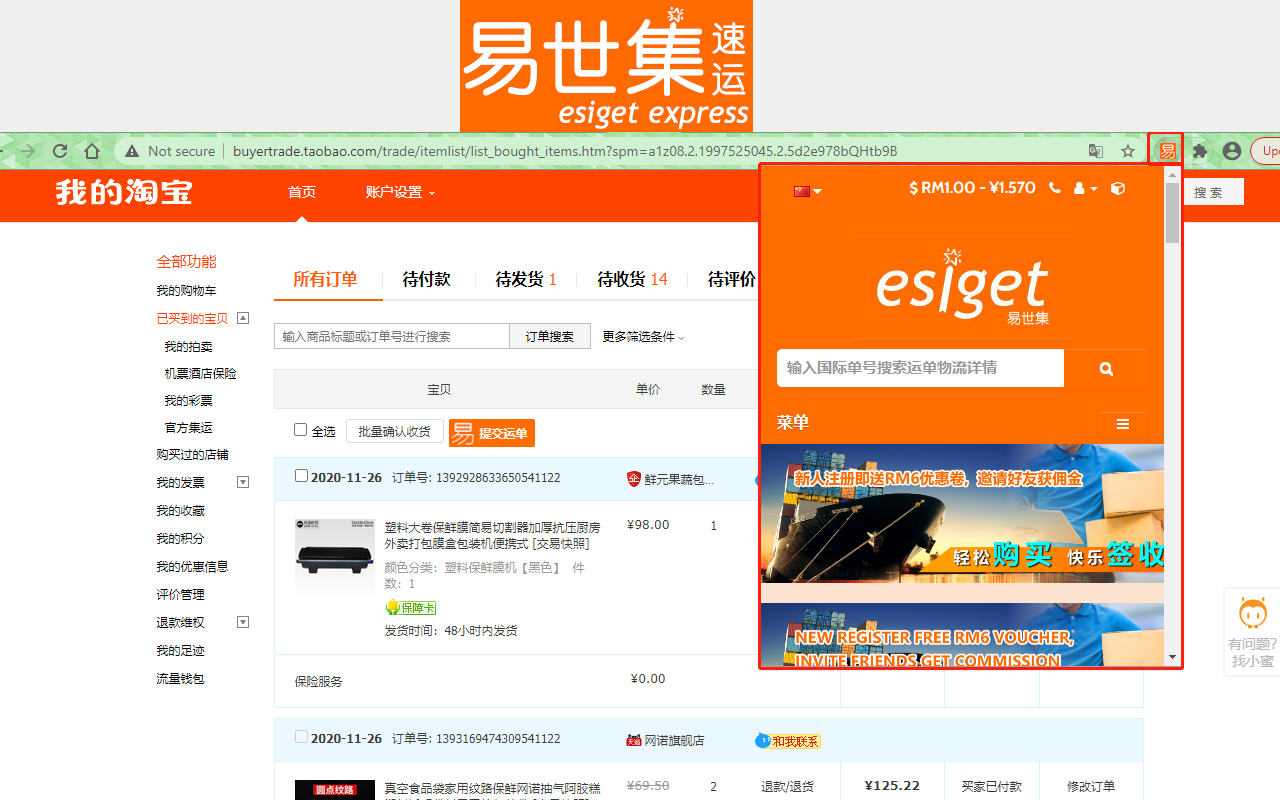
Task: Switch to 待发货 tab
Action: [x=526, y=280]
